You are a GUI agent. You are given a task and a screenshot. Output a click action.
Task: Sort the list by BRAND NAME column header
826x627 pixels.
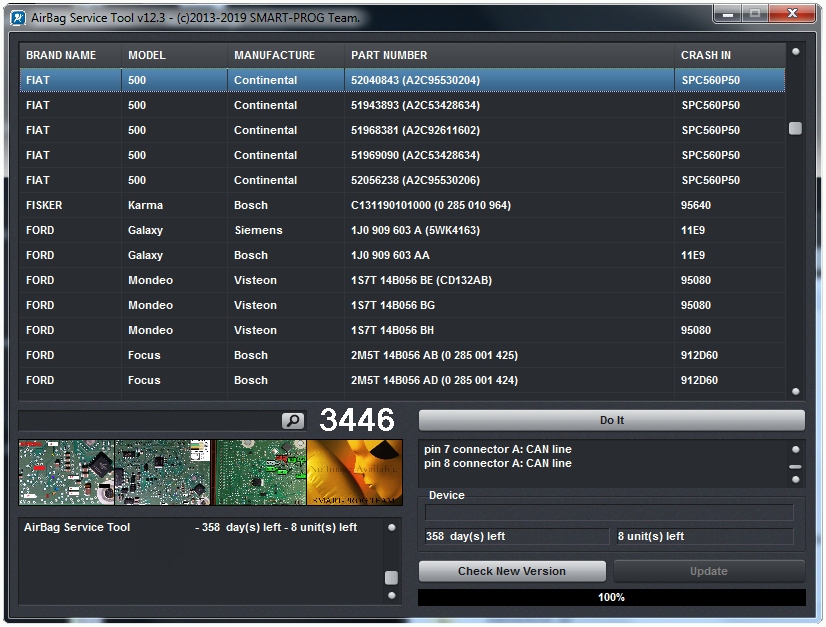coord(61,55)
